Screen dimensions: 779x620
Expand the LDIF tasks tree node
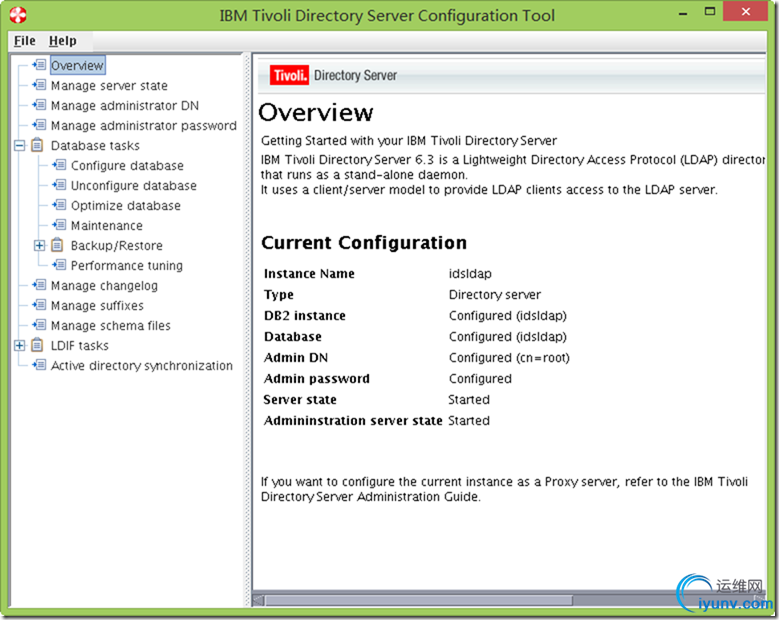19,345
